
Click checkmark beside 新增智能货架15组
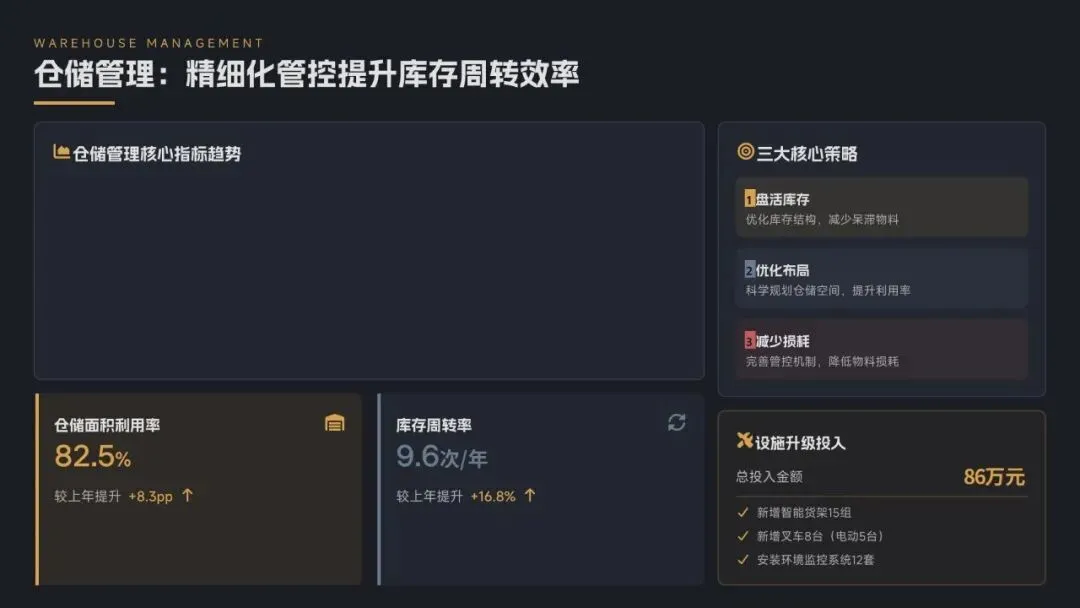743,512
